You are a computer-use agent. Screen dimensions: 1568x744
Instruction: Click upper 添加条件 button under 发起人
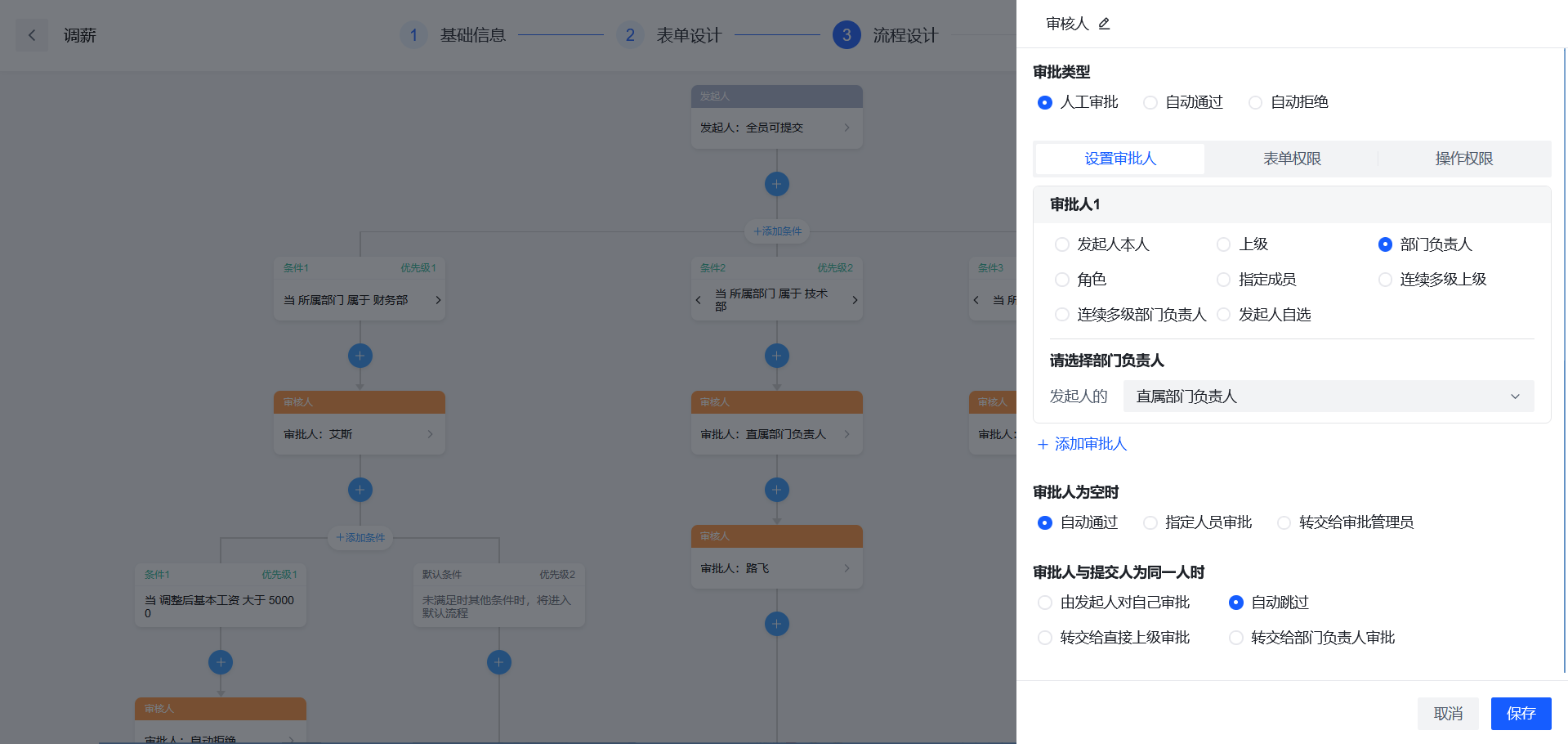click(776, 231)
